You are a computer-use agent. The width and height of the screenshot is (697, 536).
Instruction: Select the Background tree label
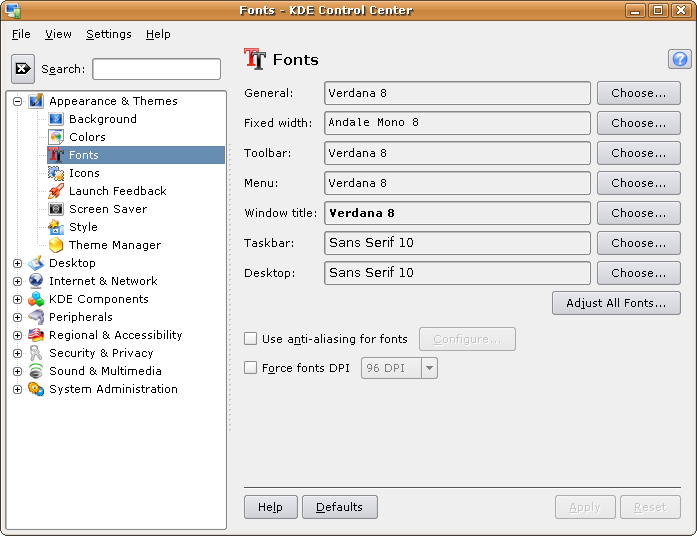point(103,119)
